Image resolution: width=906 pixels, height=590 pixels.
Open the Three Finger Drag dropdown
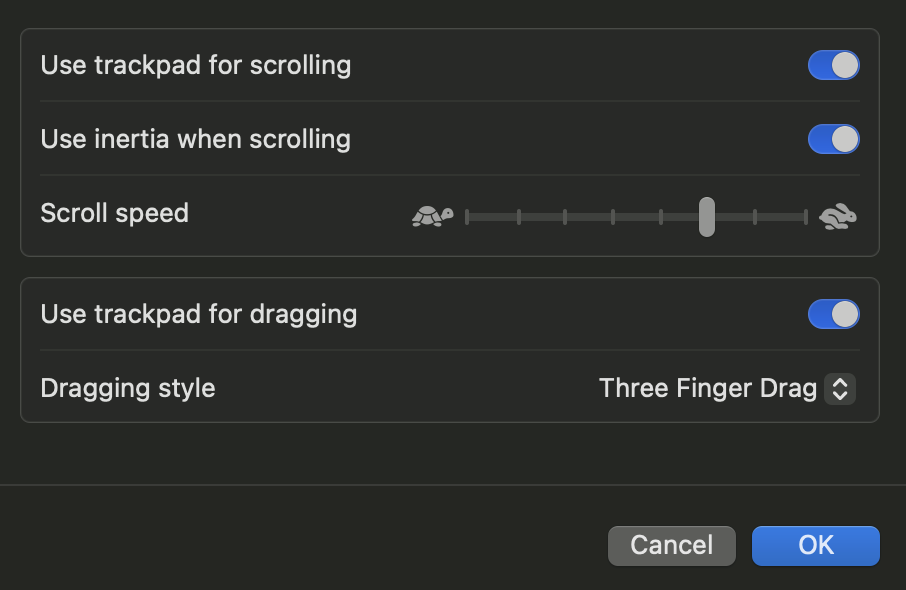pos(726,388)
